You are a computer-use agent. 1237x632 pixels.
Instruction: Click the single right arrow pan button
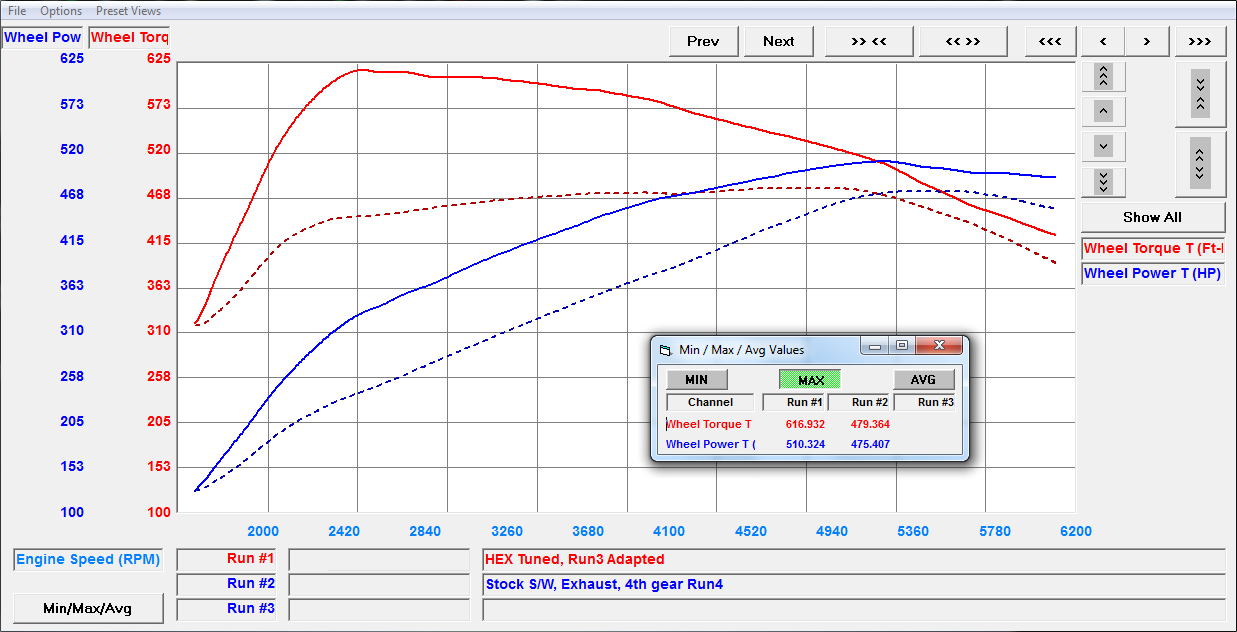tap(1147, 41)
